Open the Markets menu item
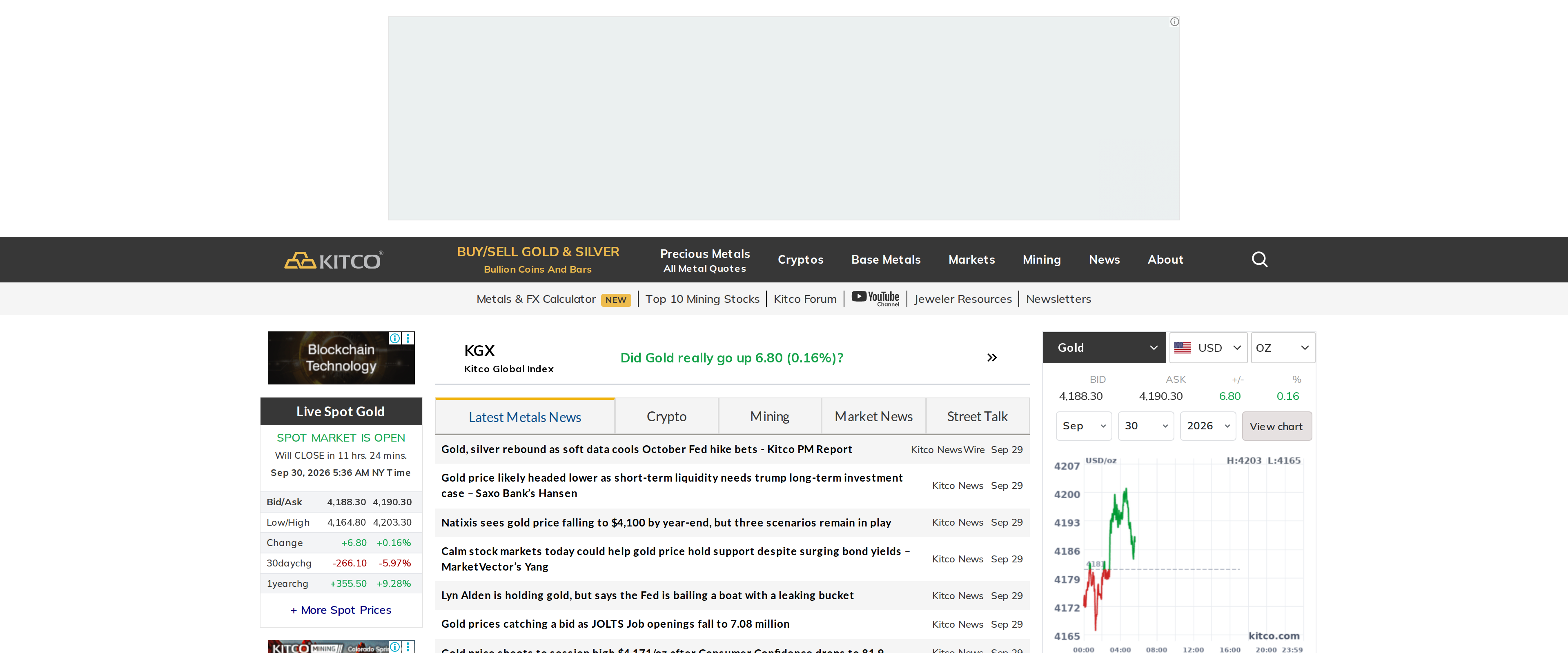The image size is (1568, 653). point(971,260)
